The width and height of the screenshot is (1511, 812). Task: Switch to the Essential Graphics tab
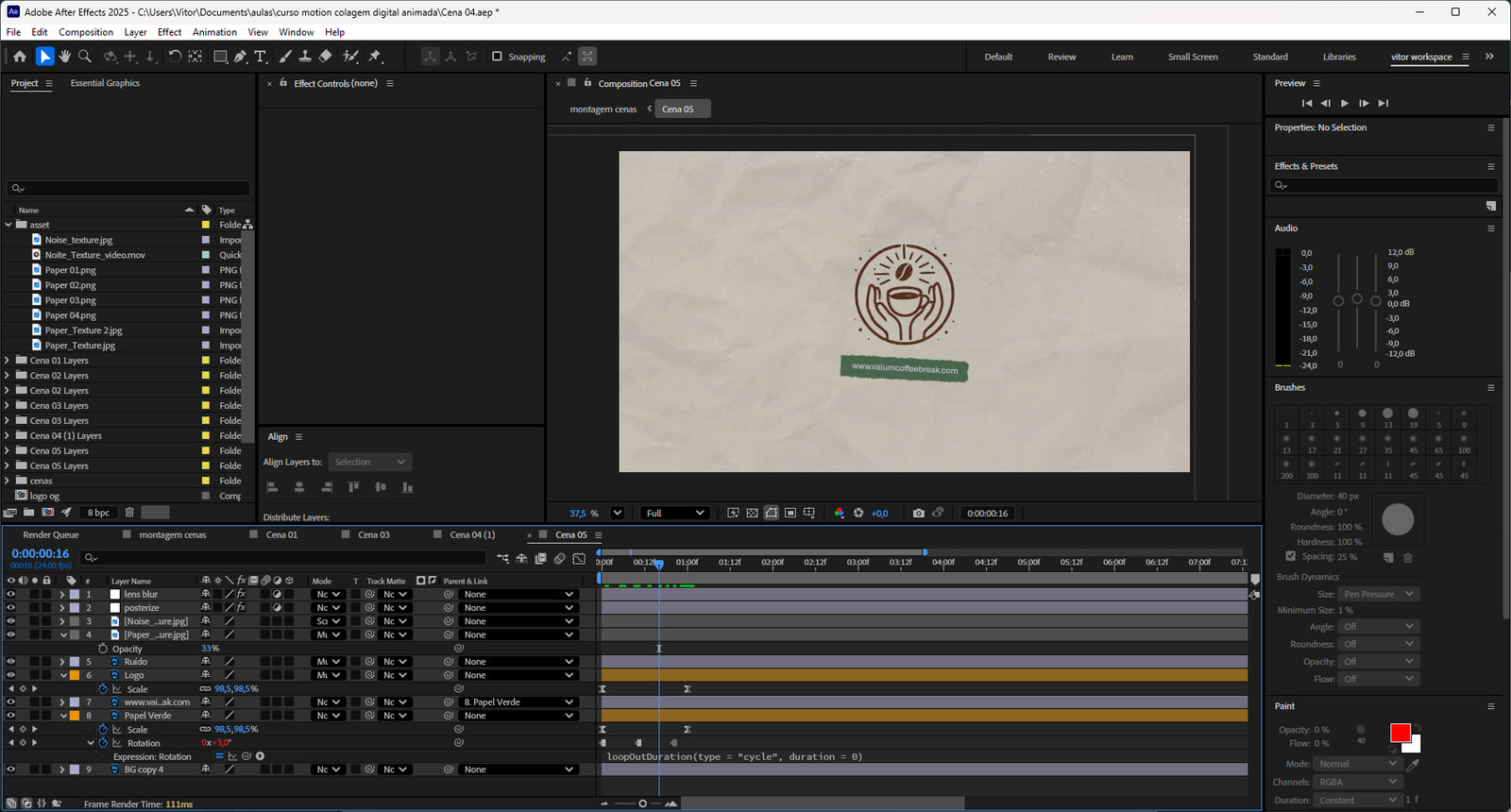point(105,83)
